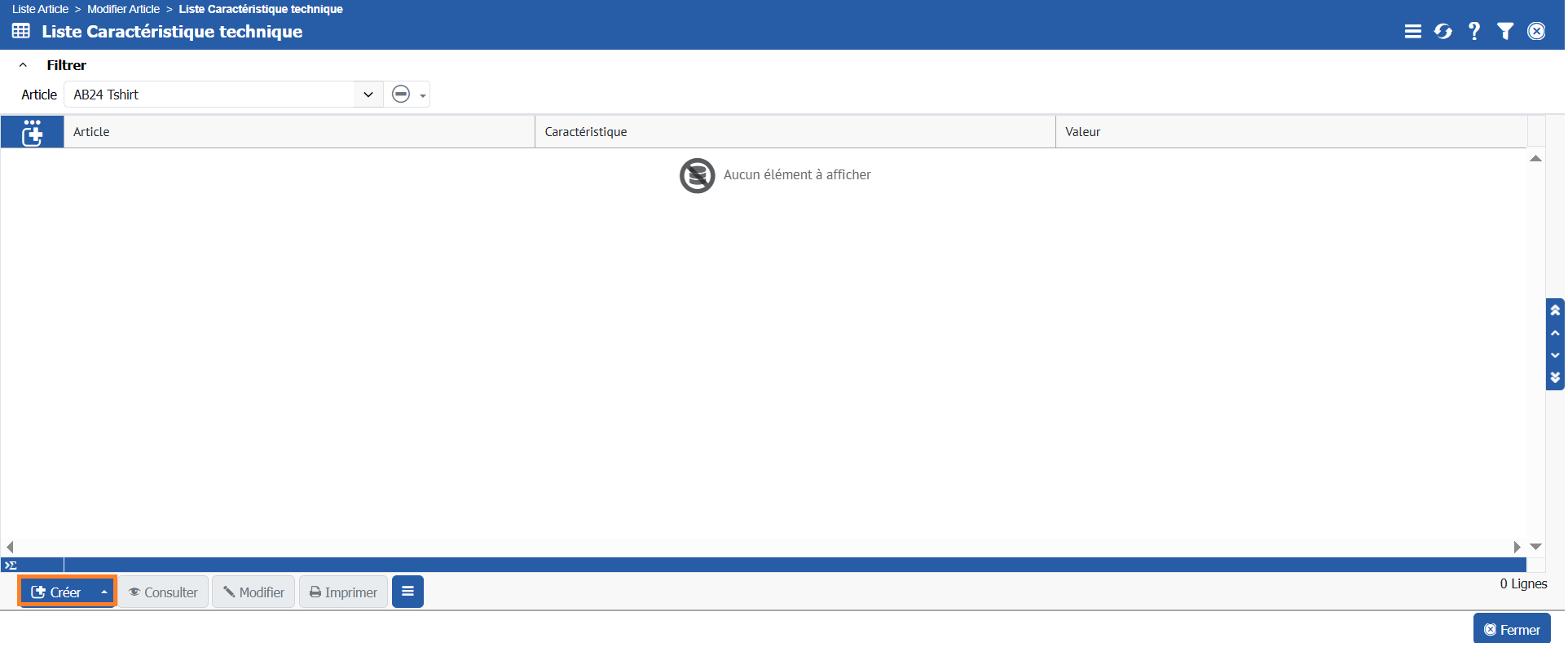This screenshot has height=647, width=1568.
Task: Click the Créer button
Action: 57,592
